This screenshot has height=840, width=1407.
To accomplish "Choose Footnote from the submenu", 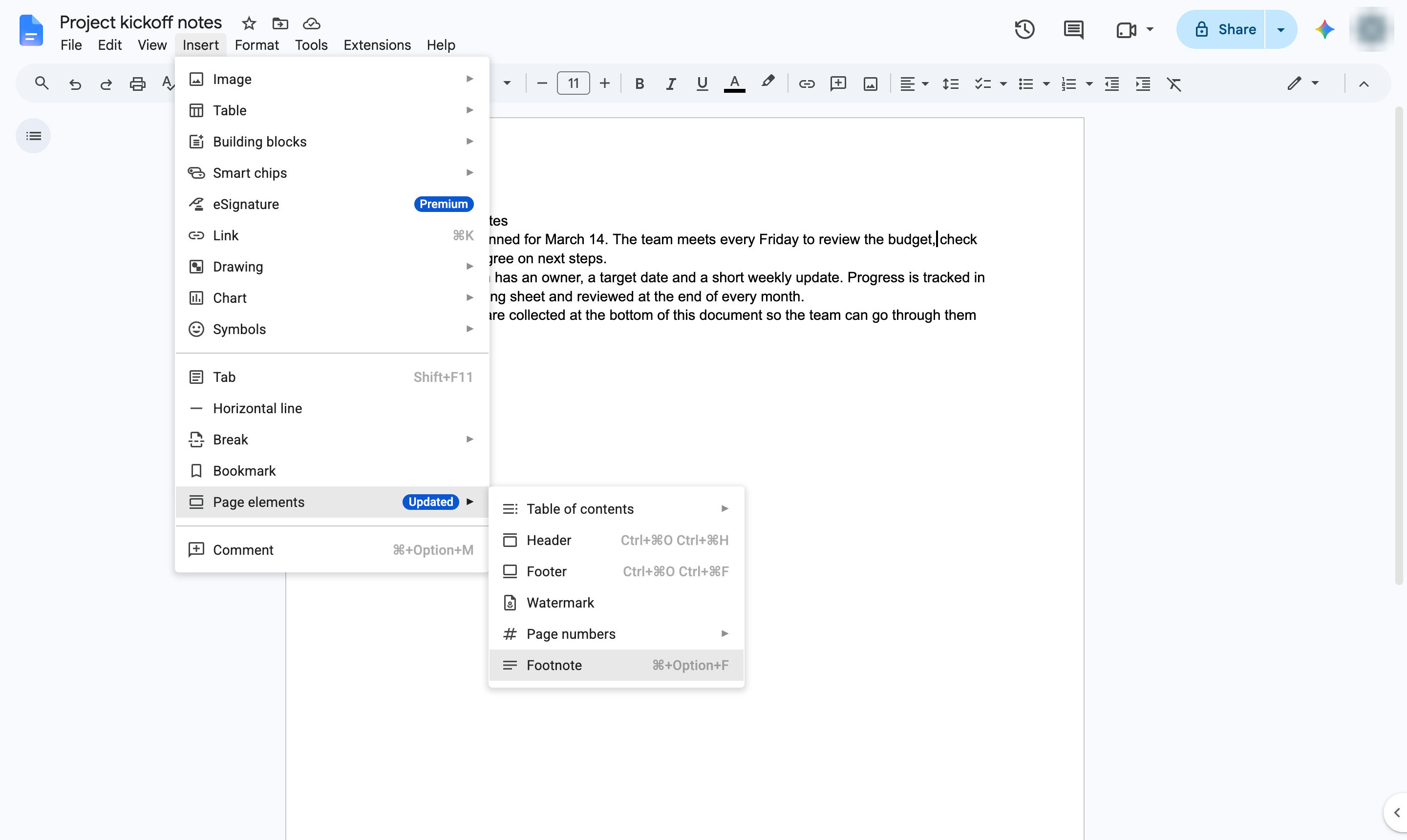I will (616, 665).
